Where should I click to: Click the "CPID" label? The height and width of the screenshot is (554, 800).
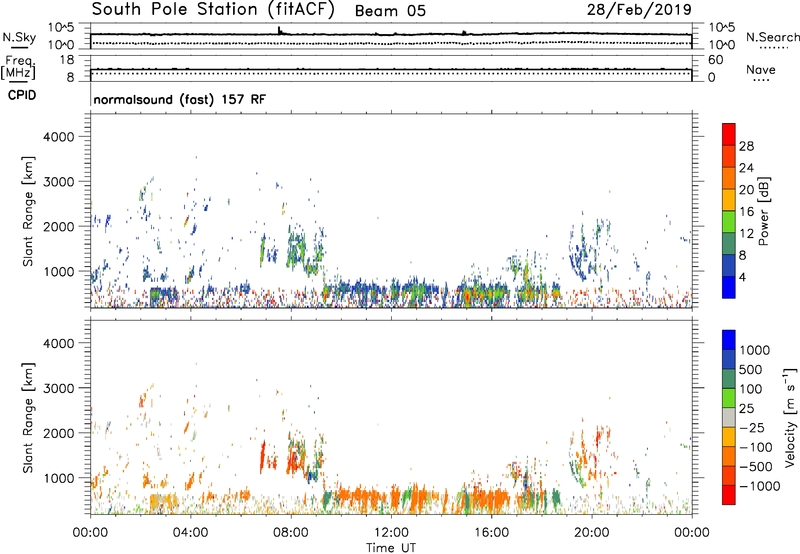(x=22, y=95)
